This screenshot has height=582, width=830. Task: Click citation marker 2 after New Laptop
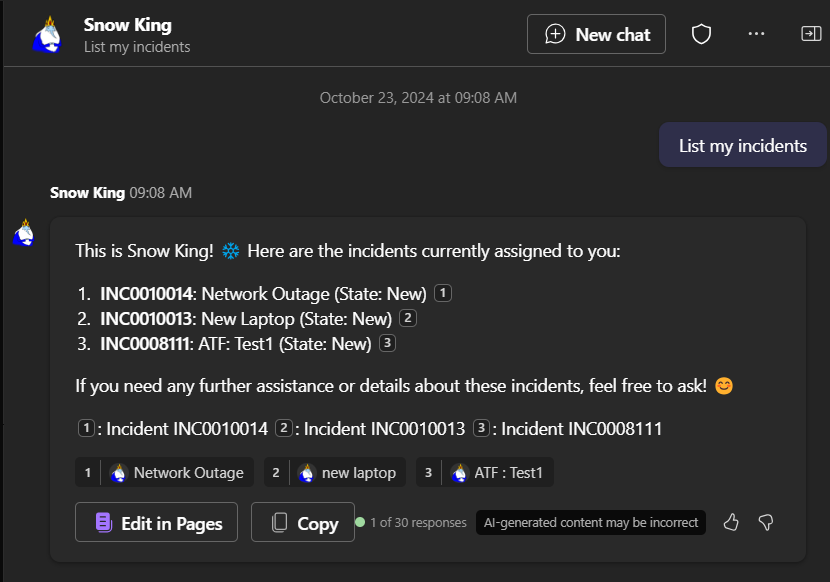tap(408, 318)
